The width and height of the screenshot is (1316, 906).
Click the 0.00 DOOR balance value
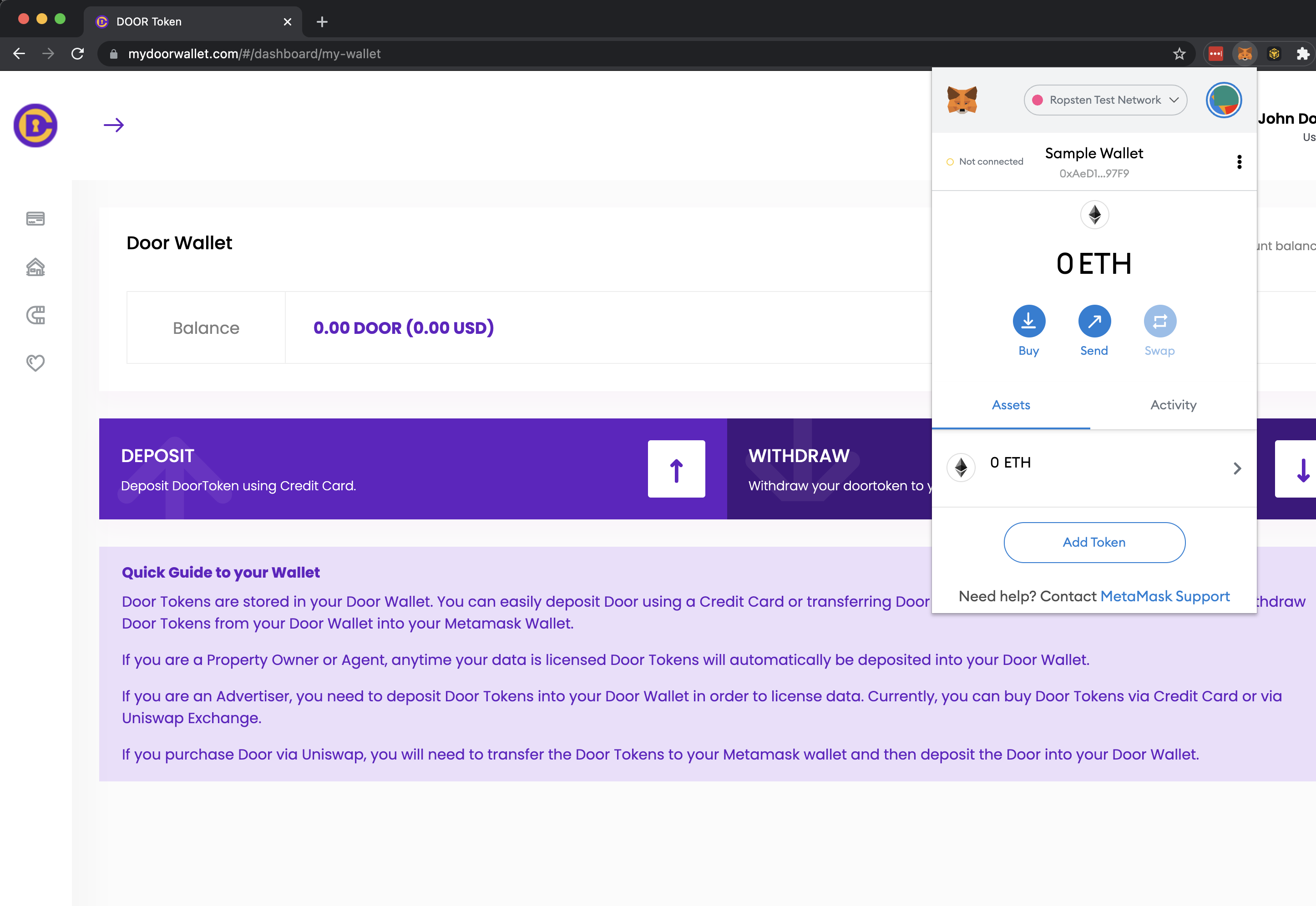[x=404, y=327]
